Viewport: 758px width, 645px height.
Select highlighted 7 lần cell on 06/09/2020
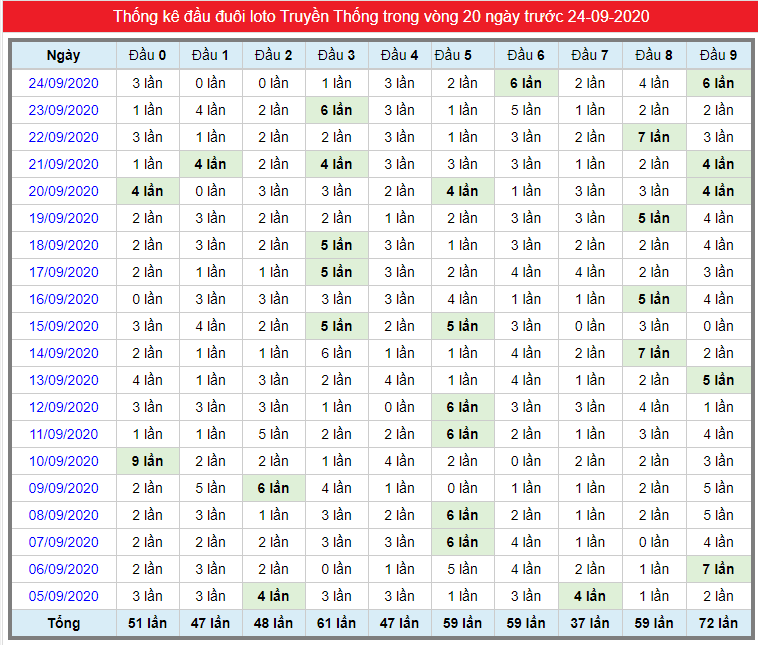click(718, 569)
